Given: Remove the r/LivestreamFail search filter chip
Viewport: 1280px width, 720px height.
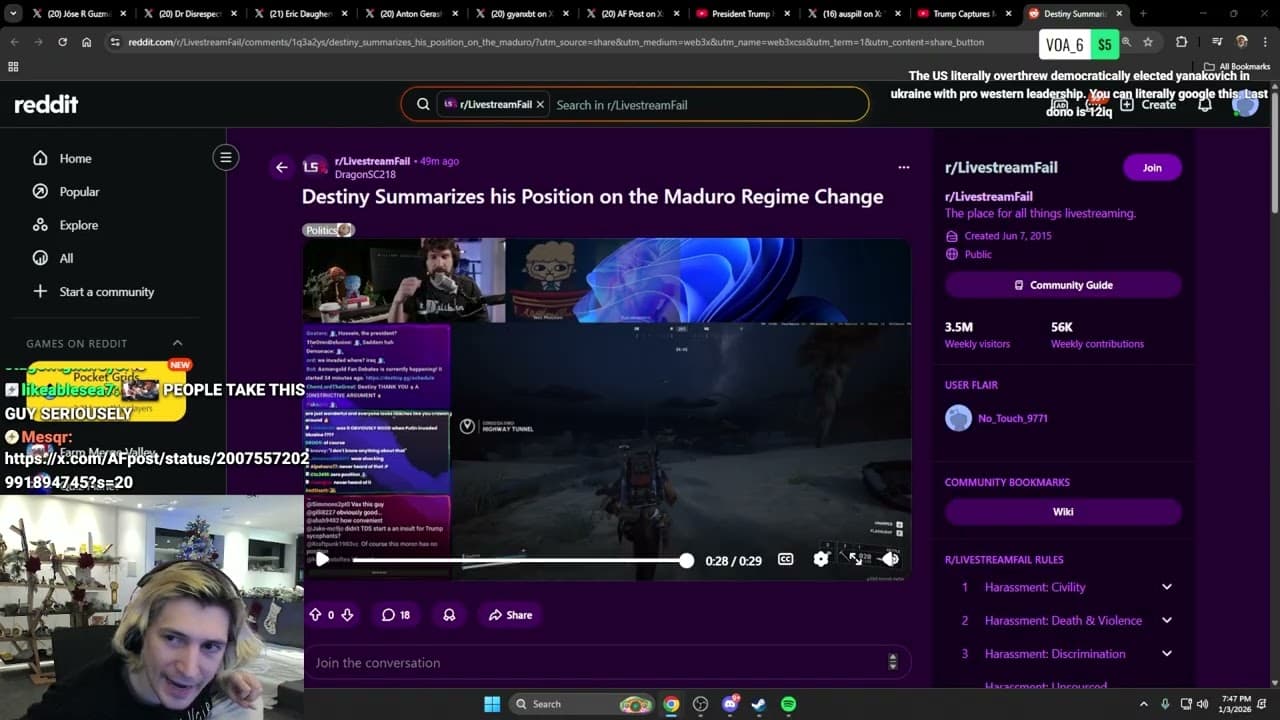Looking at the screenshot, I should coord(540,104).
